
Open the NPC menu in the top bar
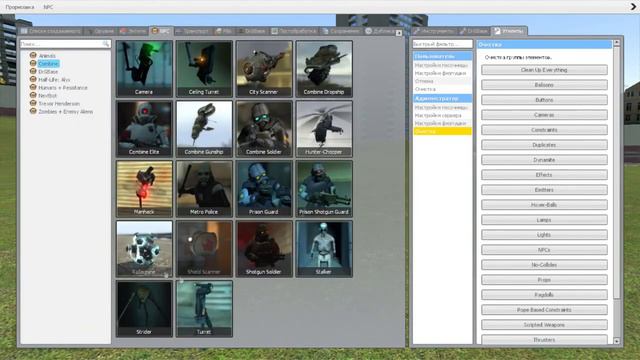pyautogui.click(x=48, y=7)
